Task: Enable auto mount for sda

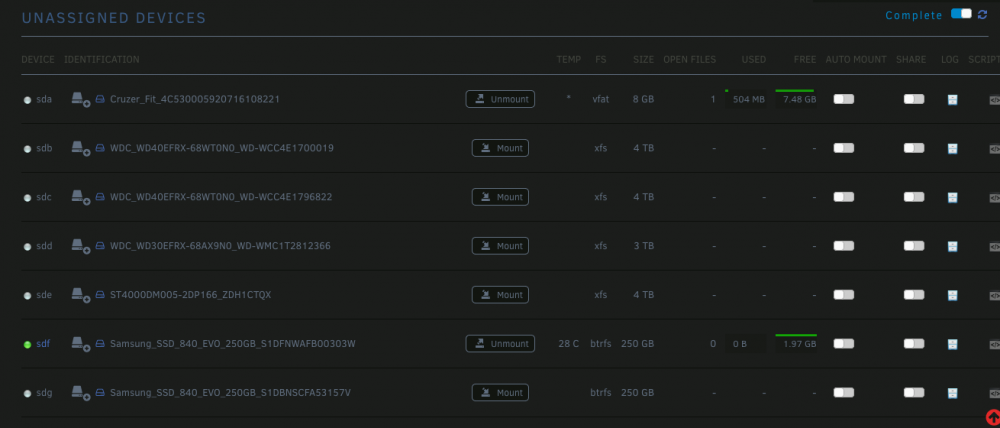Action: [x=844, y=99]
